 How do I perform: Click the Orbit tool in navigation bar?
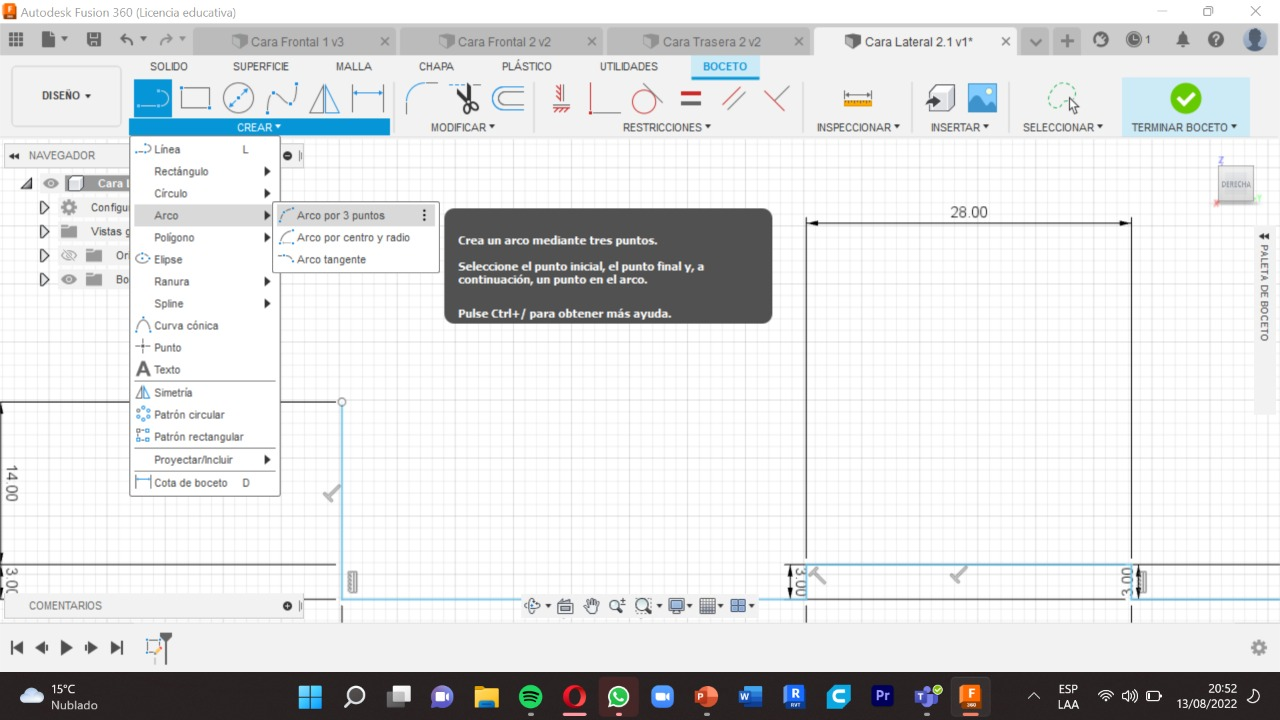tap(532, 605)
